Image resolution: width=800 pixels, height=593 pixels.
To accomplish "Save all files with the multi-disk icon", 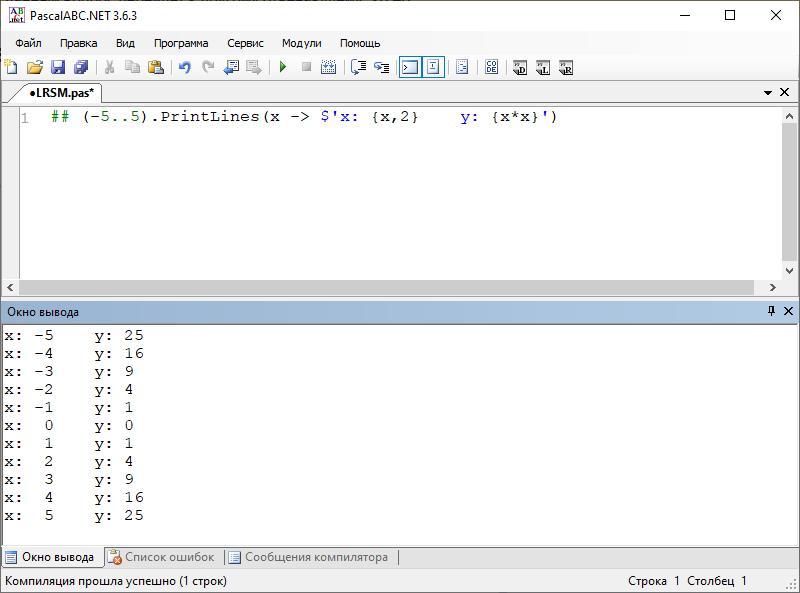I will (x=81, y=67).
